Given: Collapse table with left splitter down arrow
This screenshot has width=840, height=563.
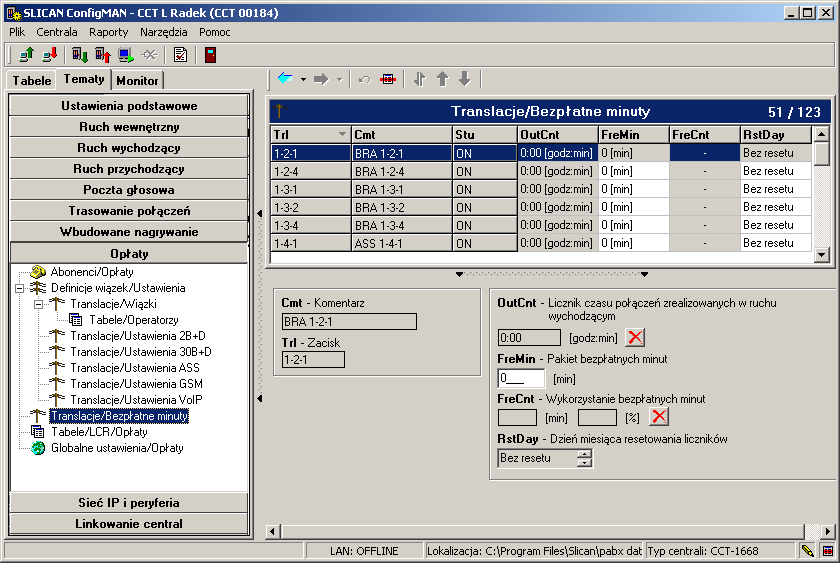Looking at the screenshot, I should pyautogui.click(x=459, y=274).
